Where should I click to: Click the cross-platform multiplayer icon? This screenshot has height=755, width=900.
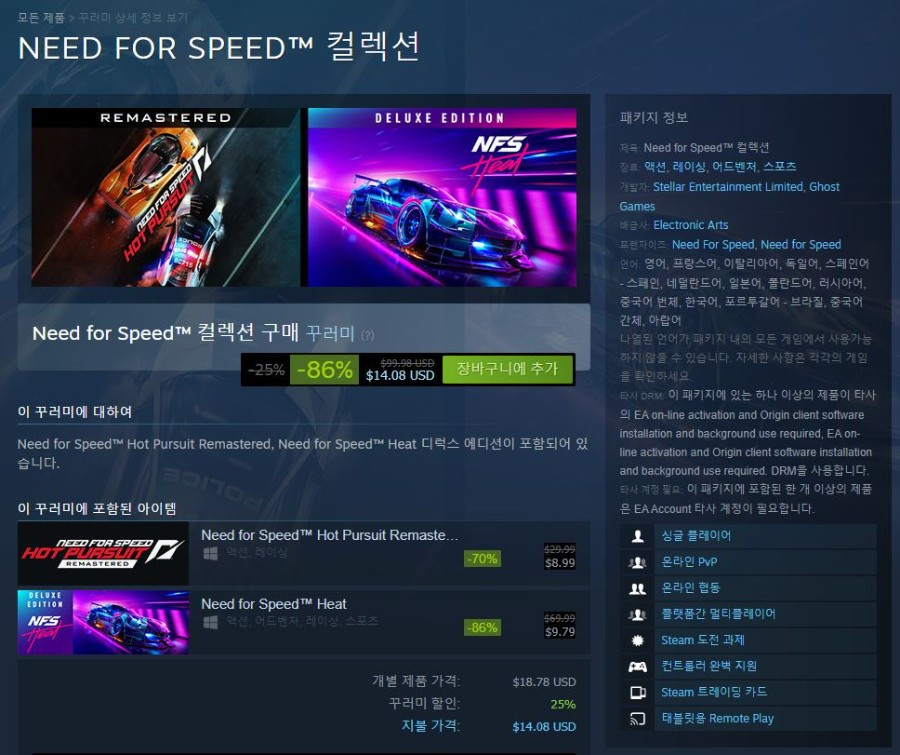(x=637, y=614)
